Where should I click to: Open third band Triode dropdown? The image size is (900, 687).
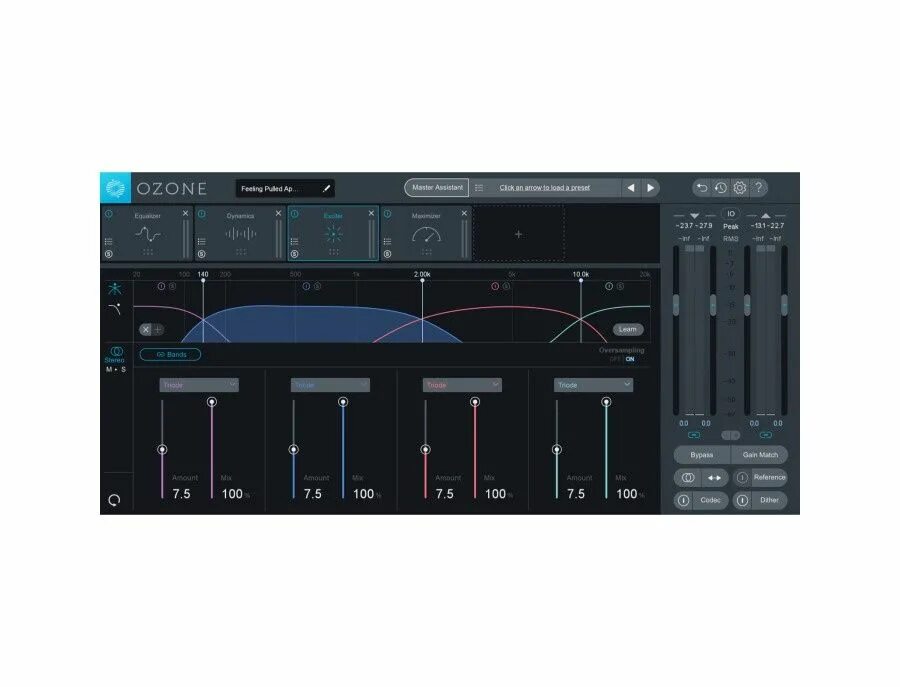(462, 385)
